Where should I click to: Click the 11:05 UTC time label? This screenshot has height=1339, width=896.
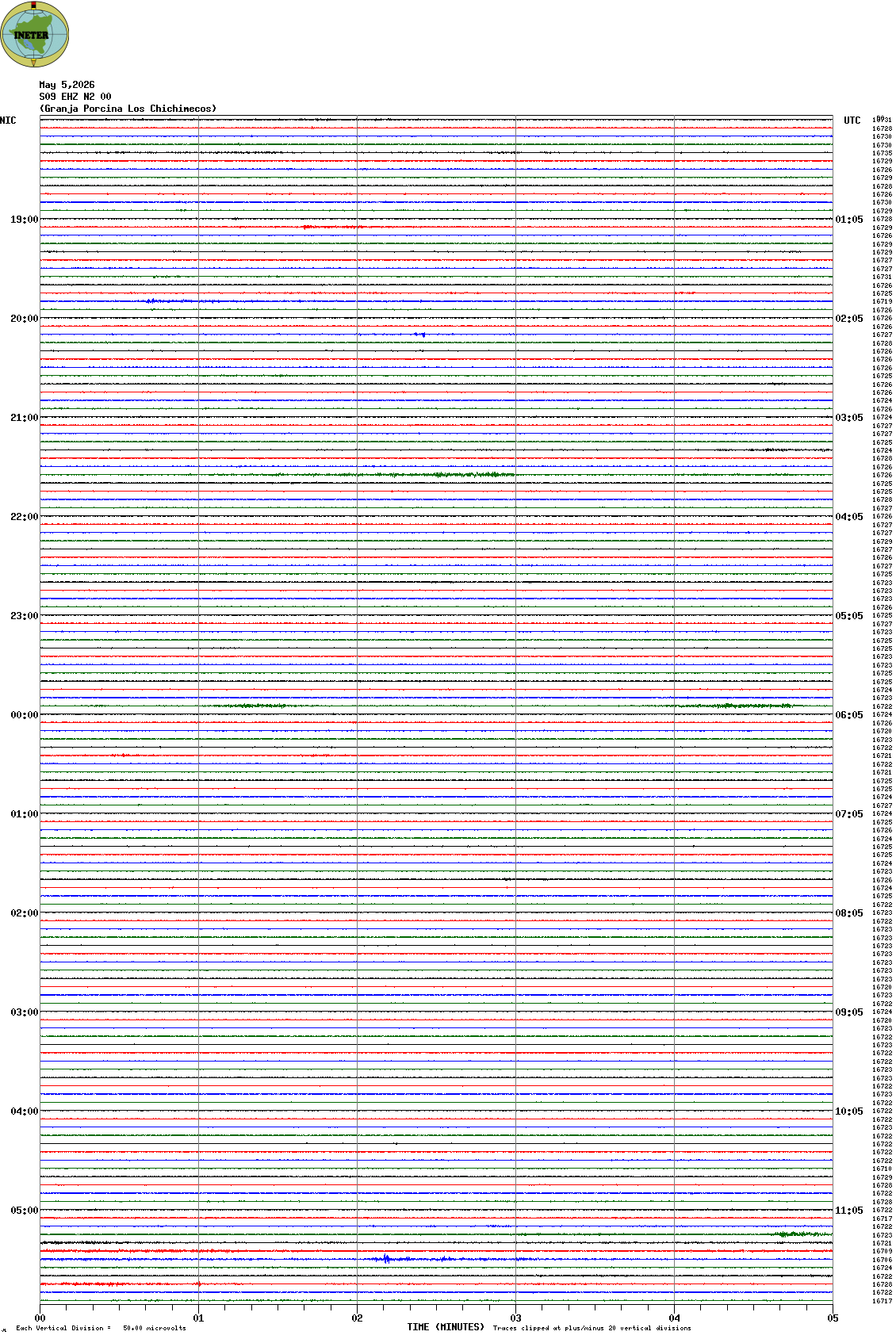click(x=849, y=1211)
